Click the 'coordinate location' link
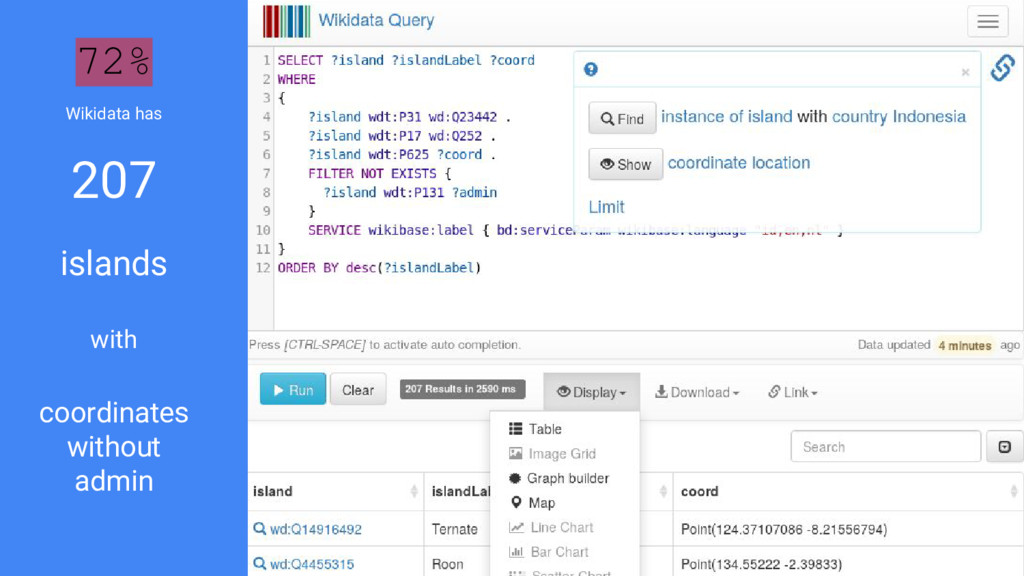The height and width of the screenshot is (576, 1024). pyautogui.click(x=739, y=163)
